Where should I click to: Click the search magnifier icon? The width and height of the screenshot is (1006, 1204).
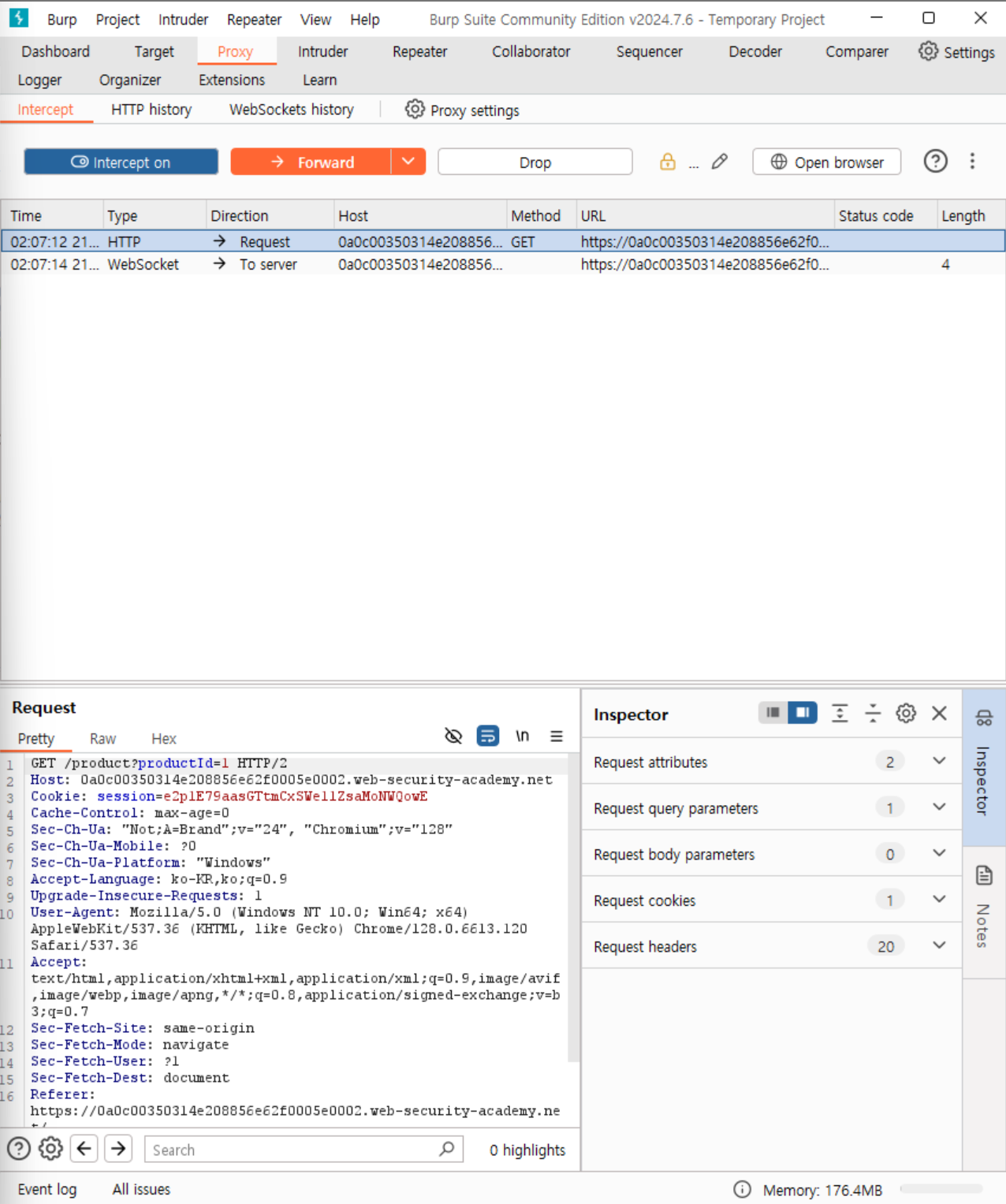[447, 1149]
